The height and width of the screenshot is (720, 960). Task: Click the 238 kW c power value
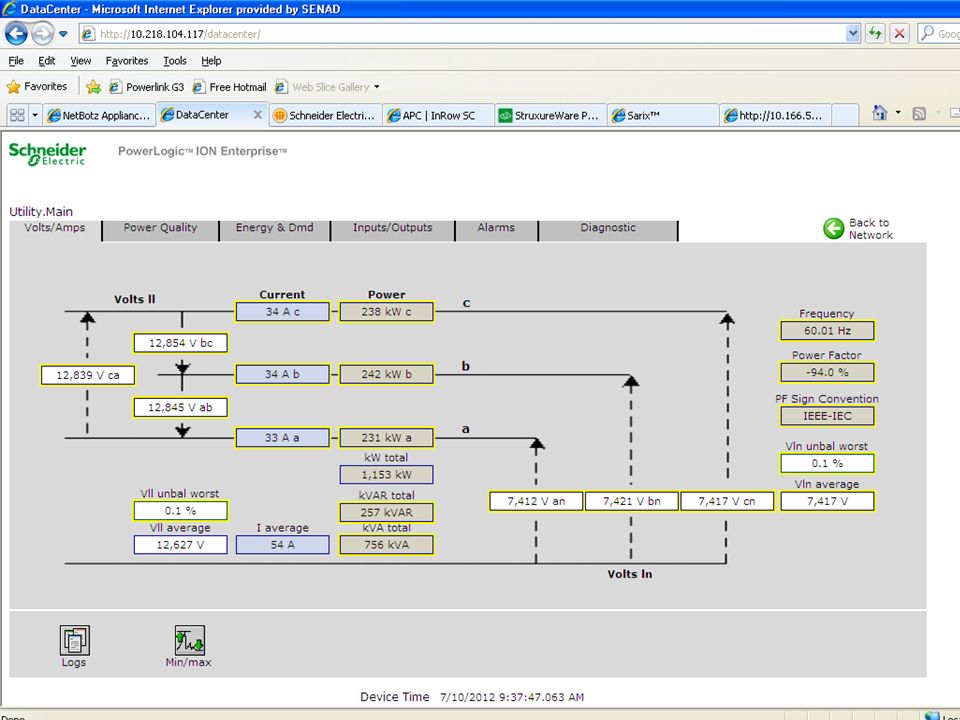coord(386,312)
